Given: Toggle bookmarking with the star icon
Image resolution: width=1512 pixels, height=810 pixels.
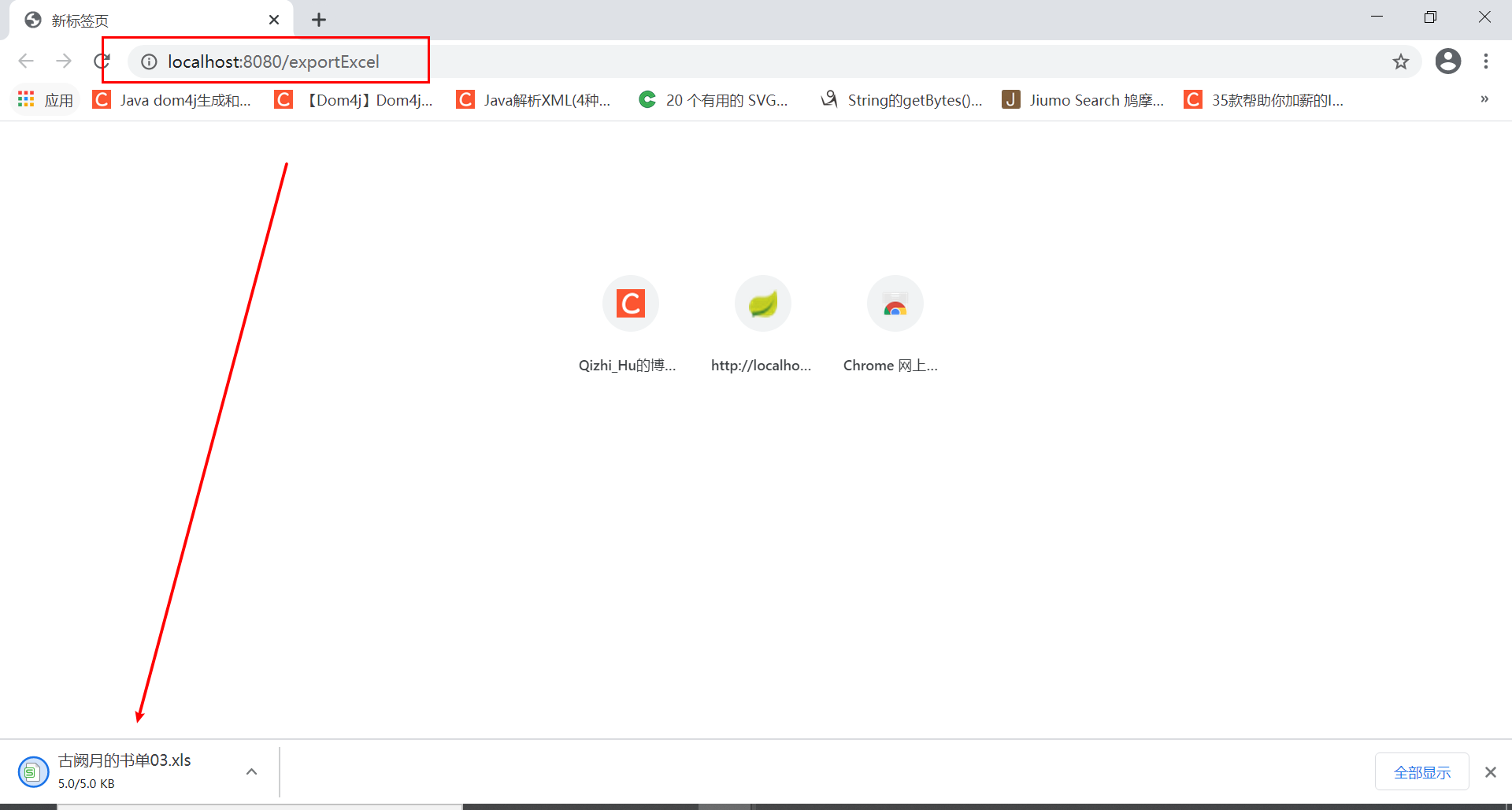Looking at the screenshot, I should click(1401, 61).
